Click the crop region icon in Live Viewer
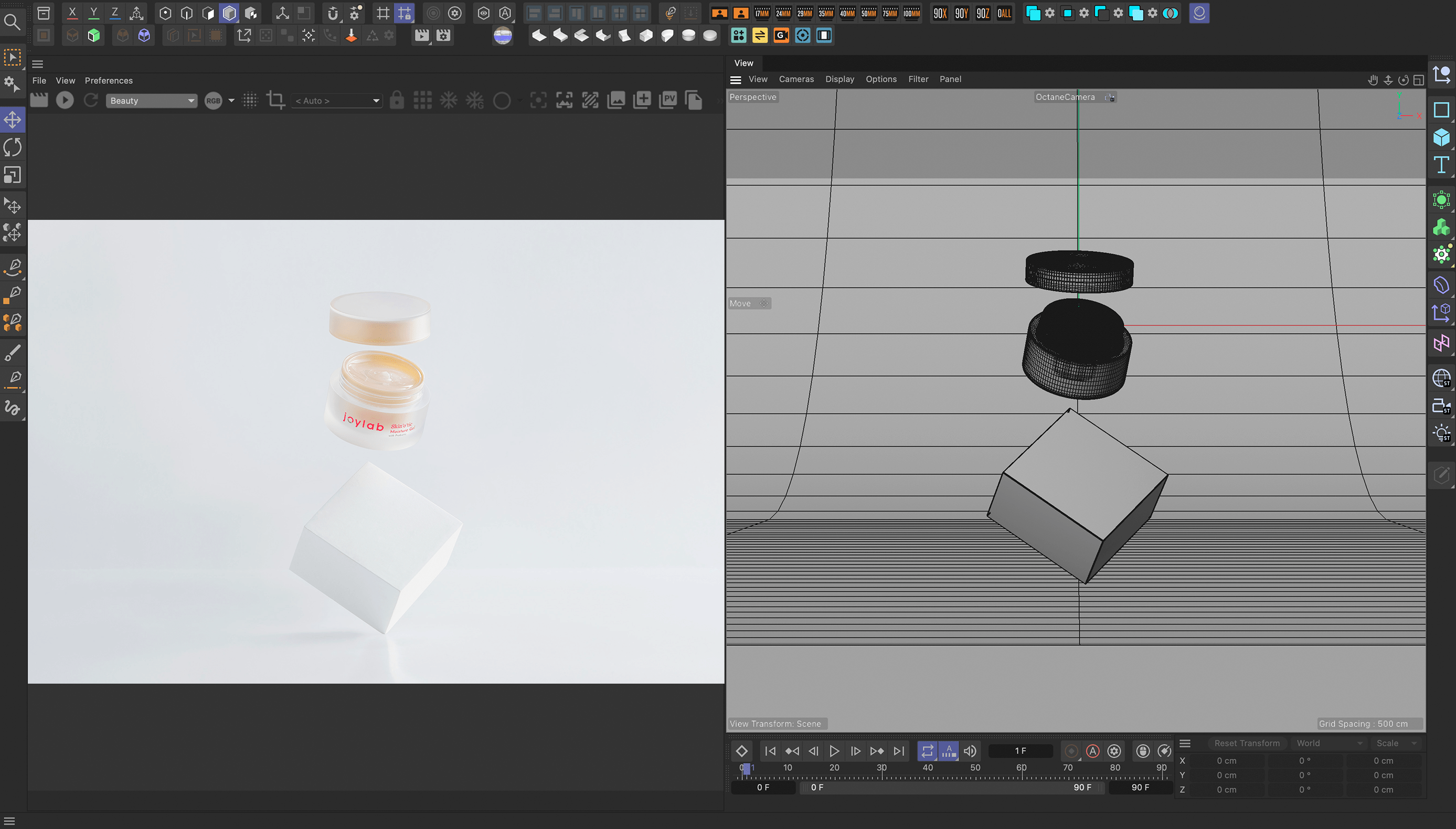The width and height of the screenshot is (1456, 829). (275, 100)
